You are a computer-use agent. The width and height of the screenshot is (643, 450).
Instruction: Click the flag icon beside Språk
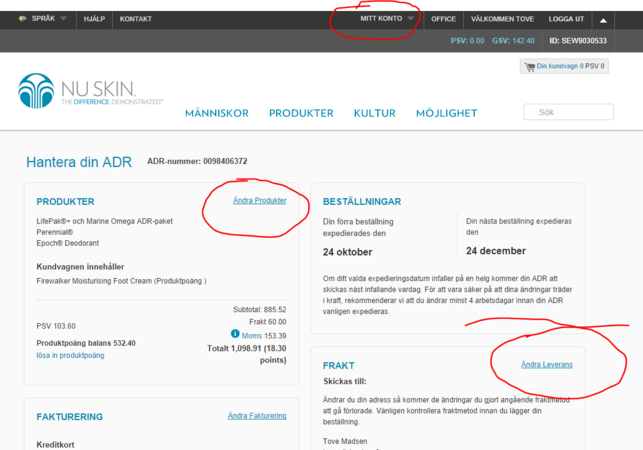[x=23, y=19]
